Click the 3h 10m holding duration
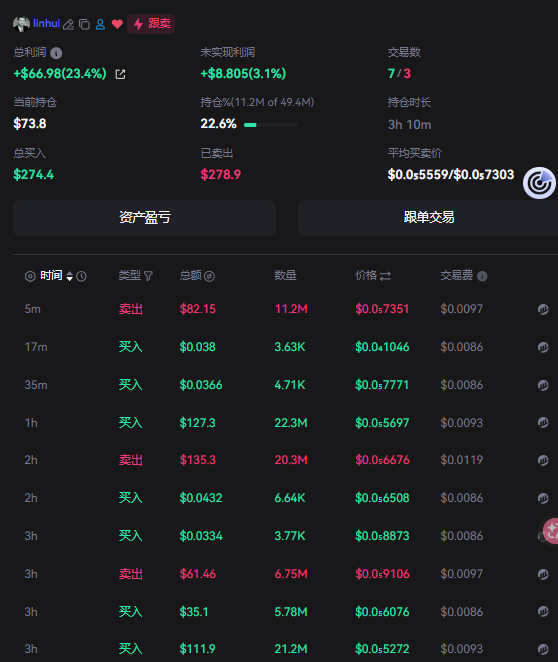This screenshot has width=558, height=662. [x=409, y=125]
